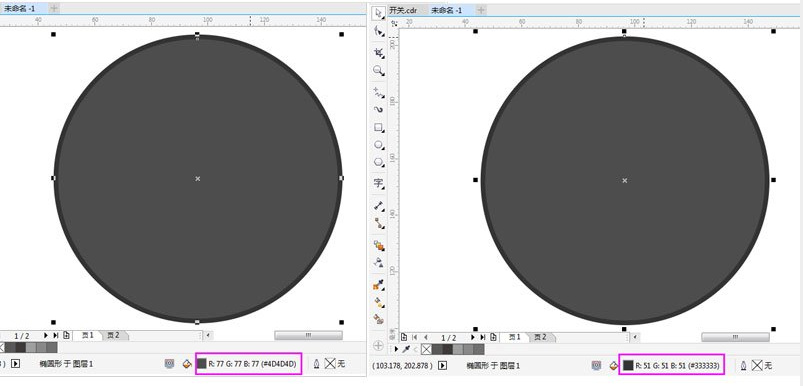Go to the next page in the left window
803x386 pixels.
point(46,335)
